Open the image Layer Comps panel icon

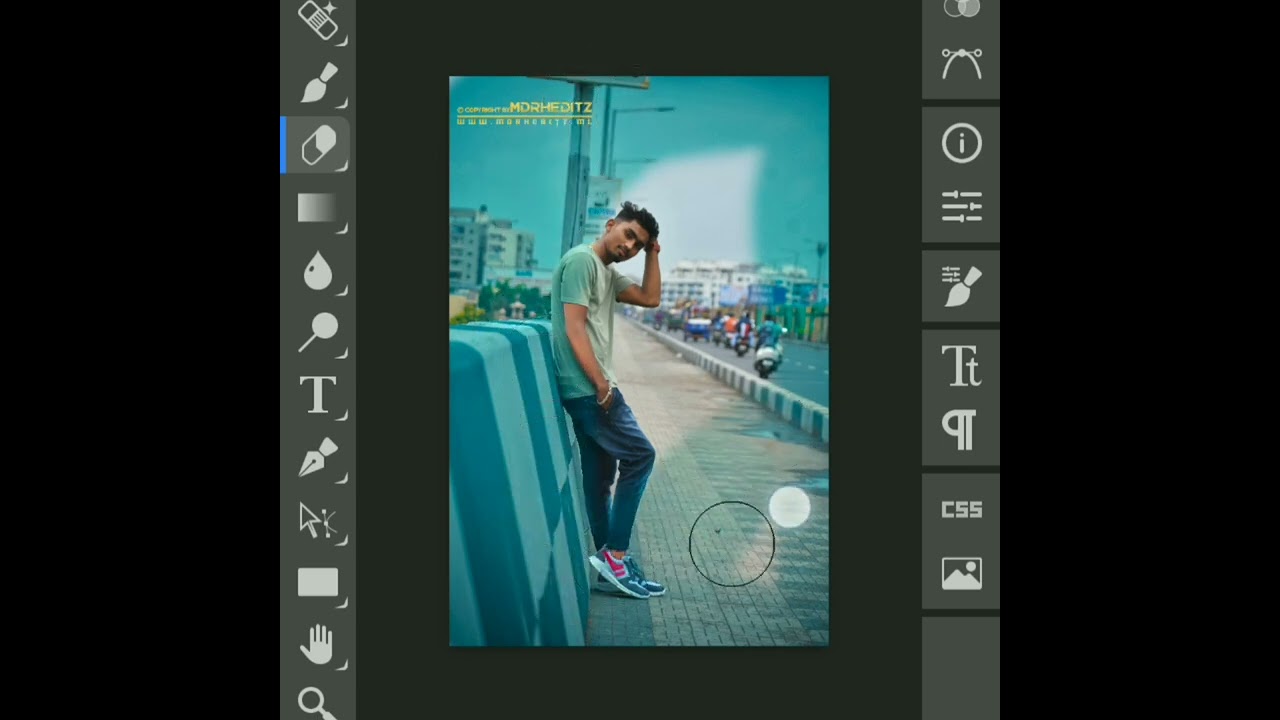click(961, 574)
